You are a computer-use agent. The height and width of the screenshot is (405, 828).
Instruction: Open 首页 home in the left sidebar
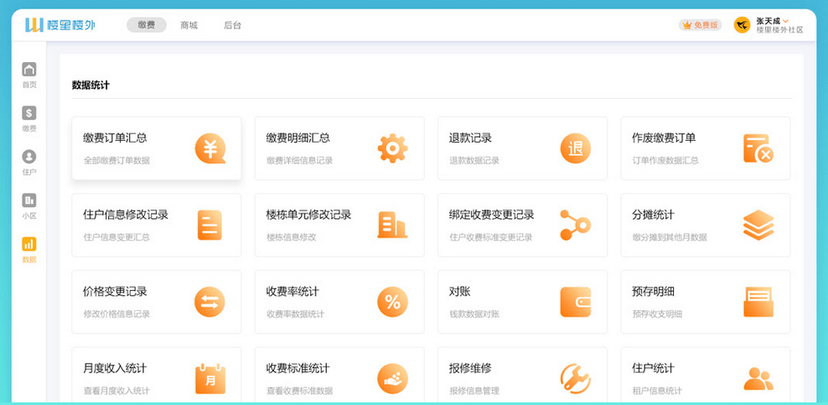tap(29, 75)
